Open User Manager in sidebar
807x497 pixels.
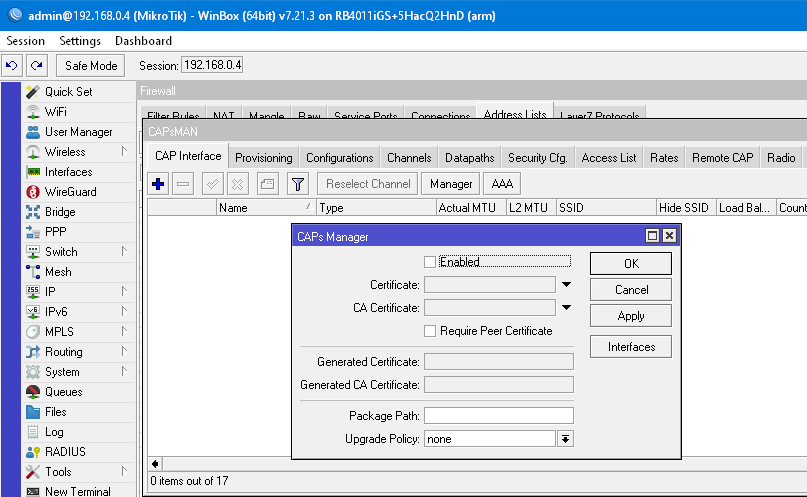point(78,132)
